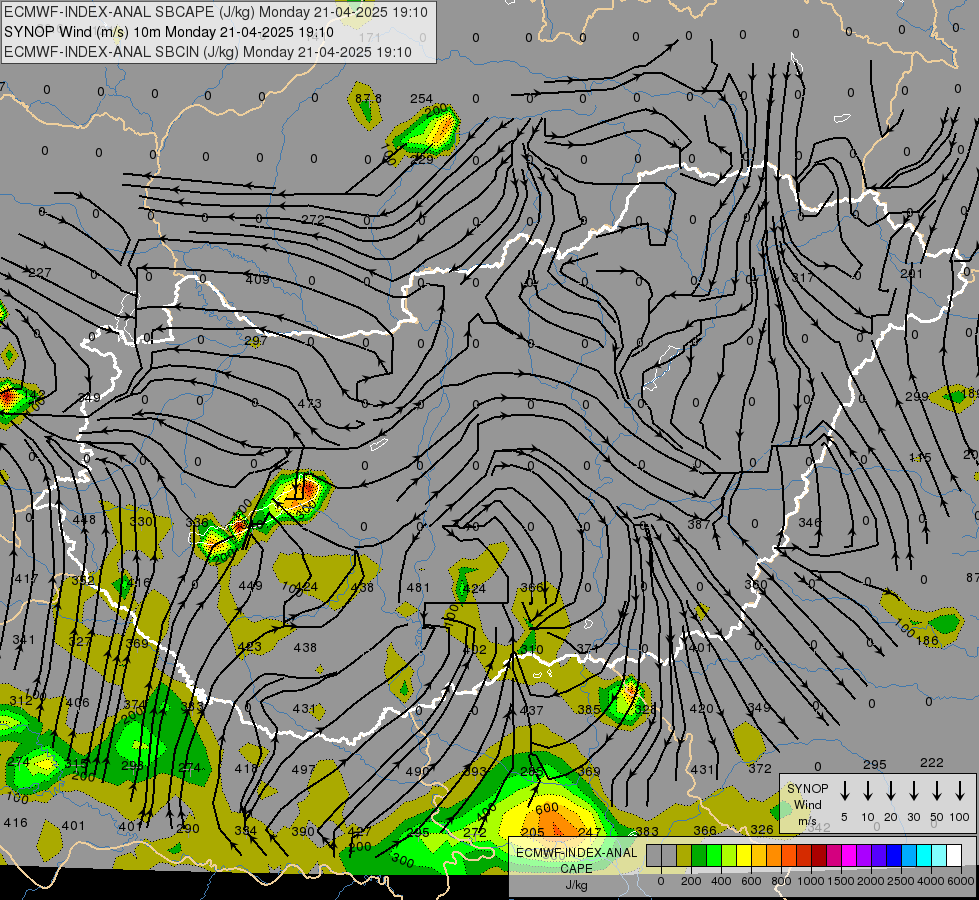Click the 222 value above wind legend

coord(932,763)
